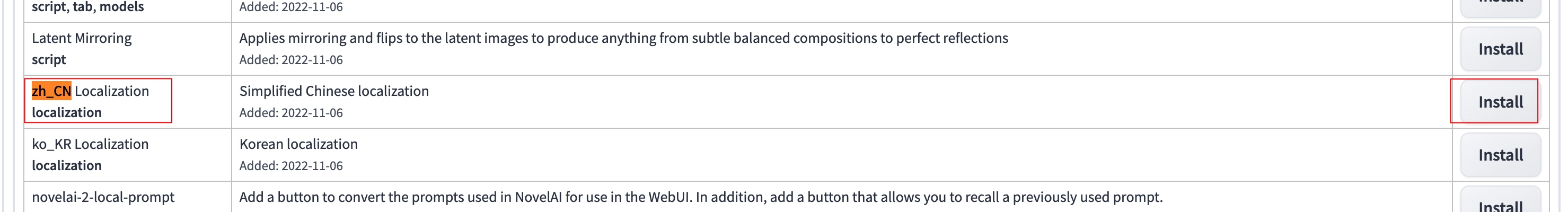Click the highlighted zh_CN search match

coord(51,91)
